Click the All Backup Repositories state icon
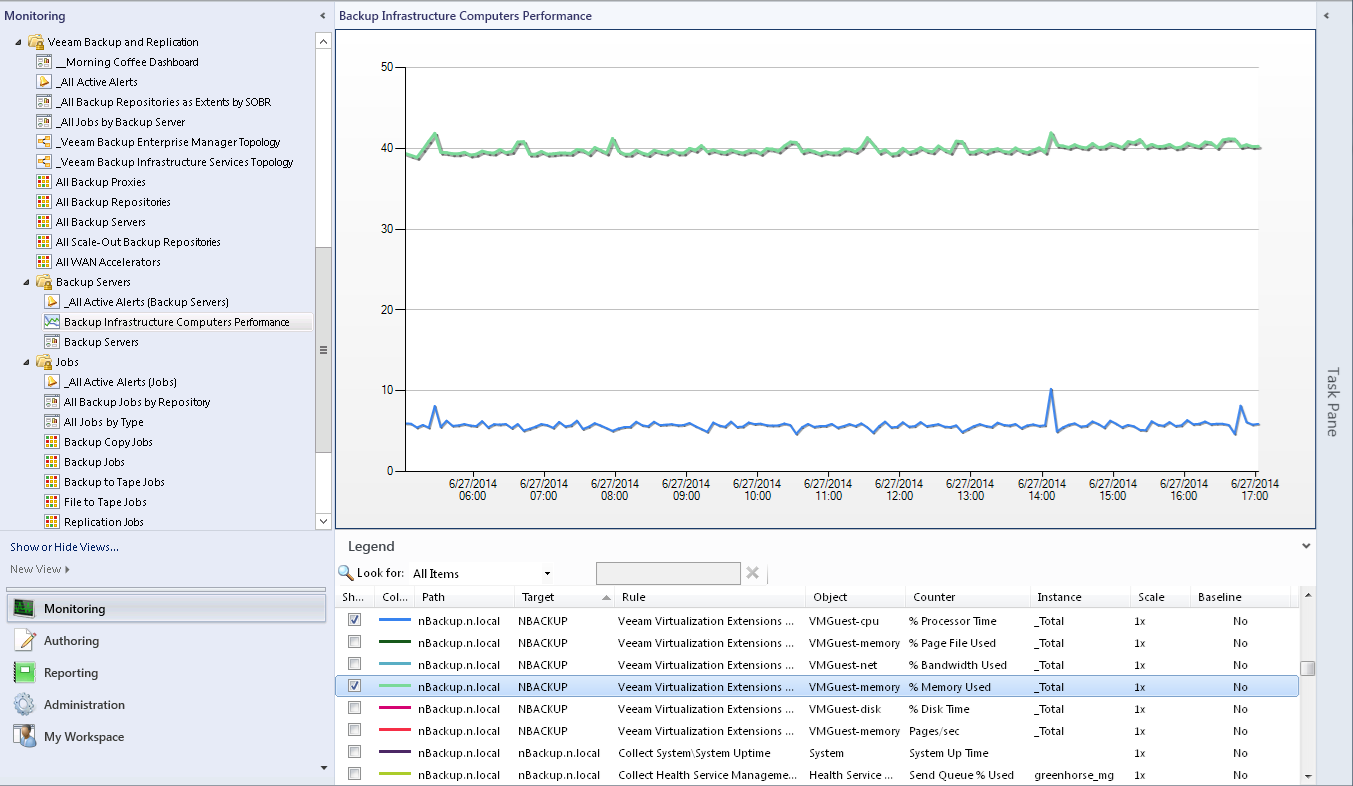The image size is (1353, 786). [44, 202]
